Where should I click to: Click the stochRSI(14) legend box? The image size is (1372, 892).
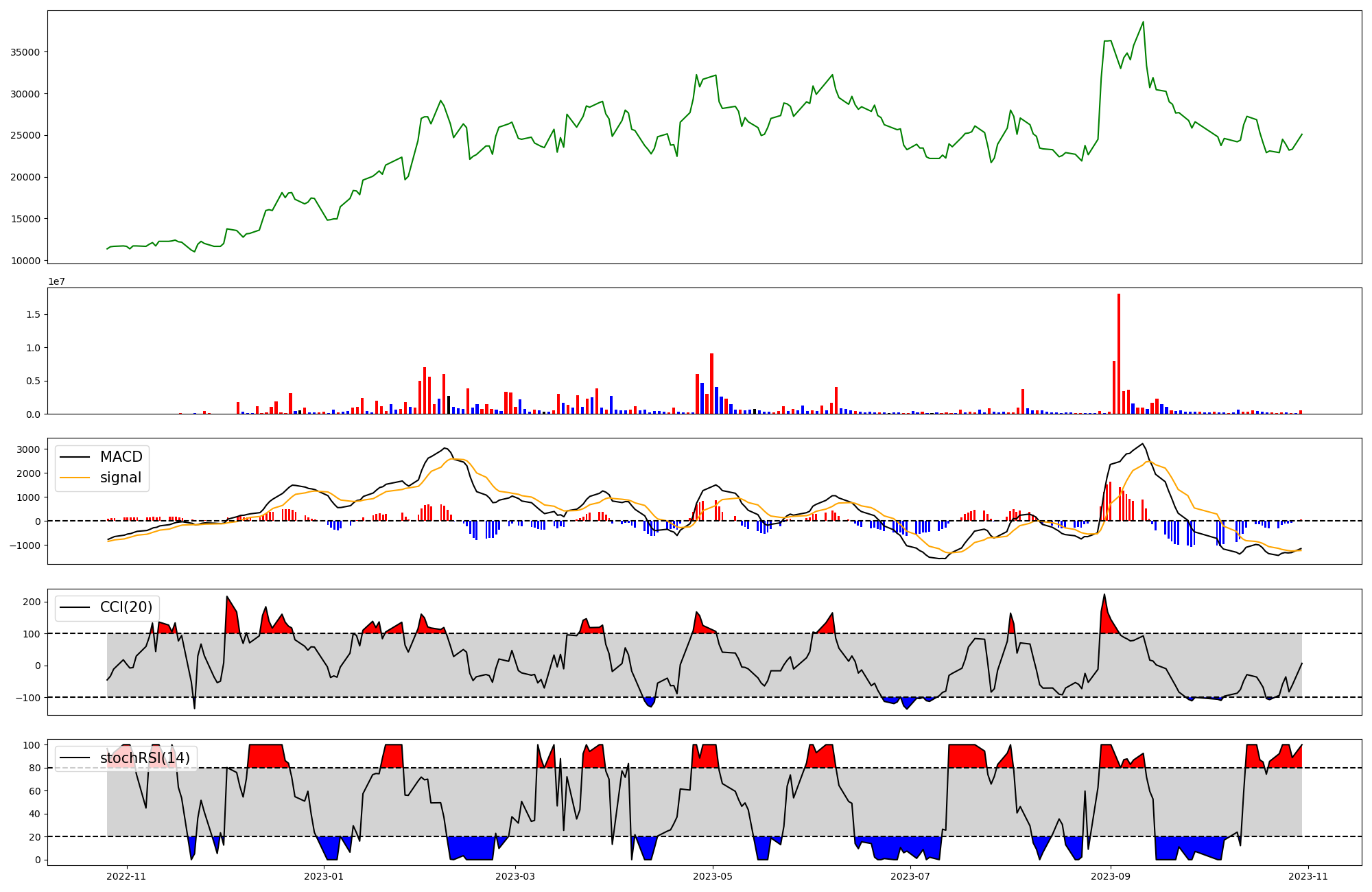tap(126, 758)
